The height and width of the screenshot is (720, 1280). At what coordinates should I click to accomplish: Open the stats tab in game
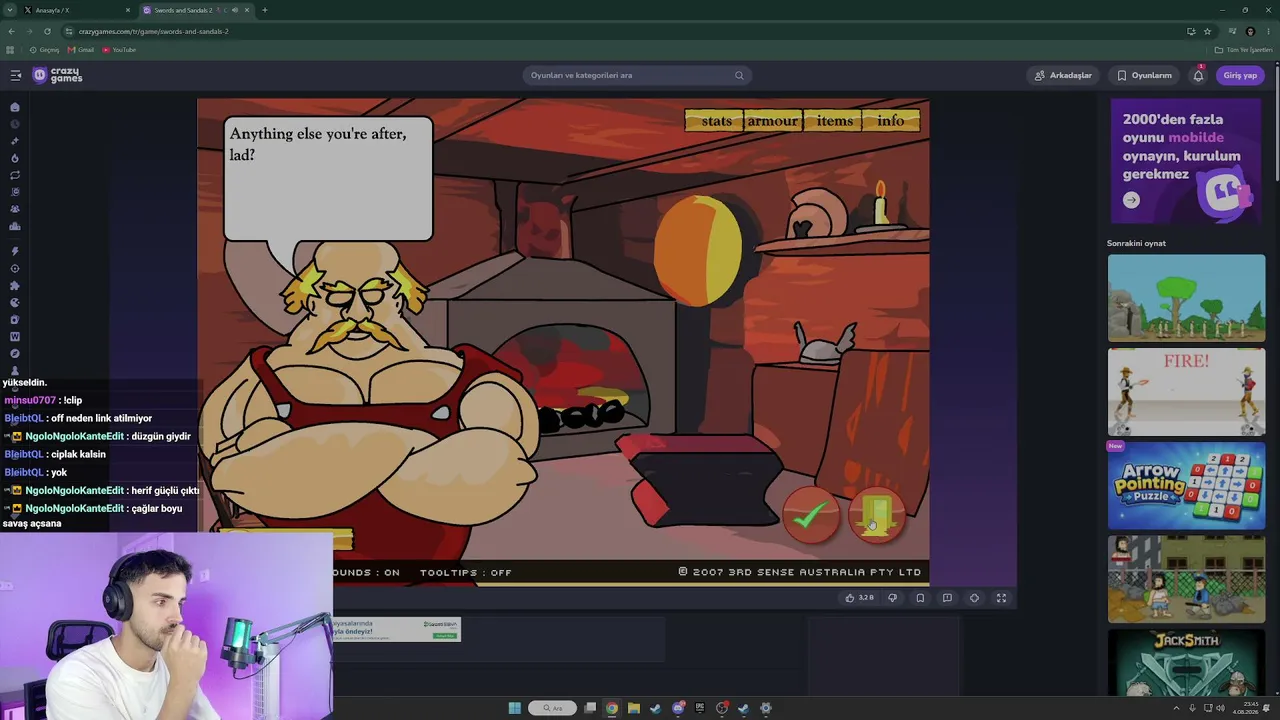tap(716, 121)
